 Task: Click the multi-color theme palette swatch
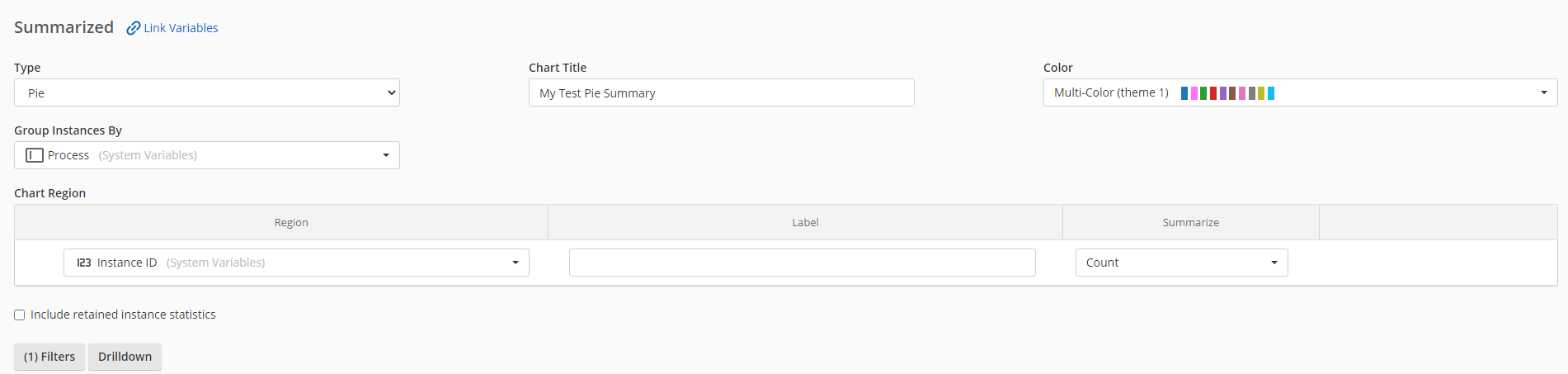pyautogui.click(x=1227, y=93)
